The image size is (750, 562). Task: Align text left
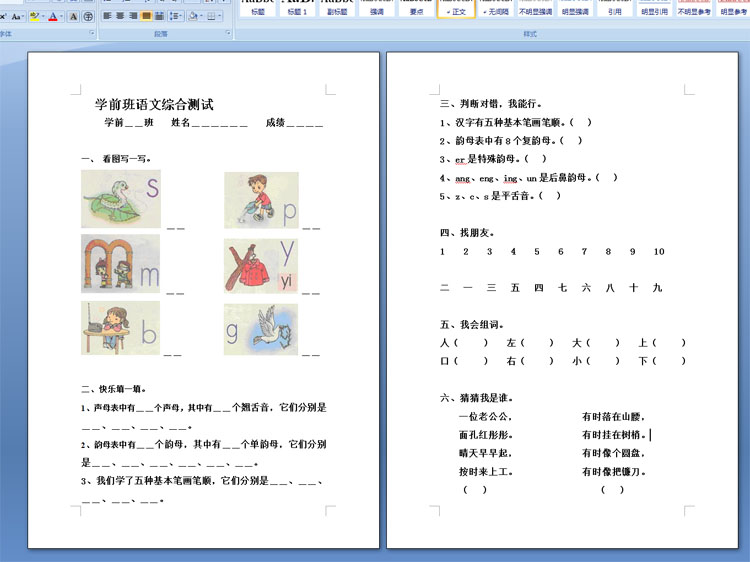(x=107, y=16)
